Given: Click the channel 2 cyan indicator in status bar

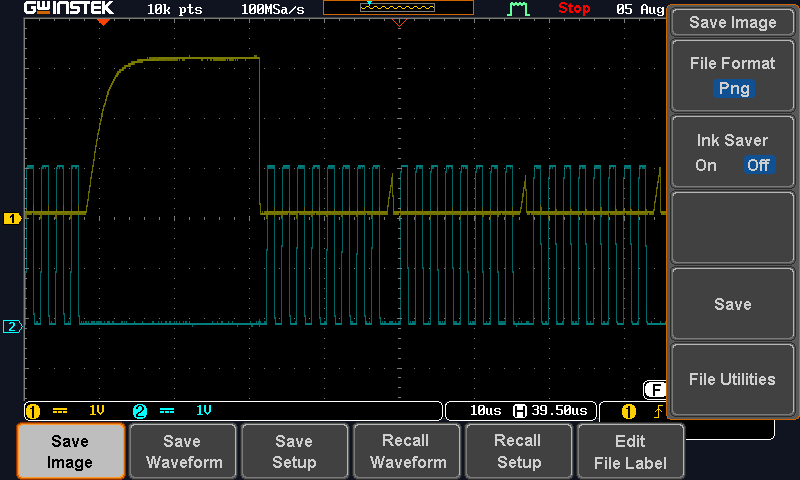Looking at the screenshot, I should click(140, 411).
